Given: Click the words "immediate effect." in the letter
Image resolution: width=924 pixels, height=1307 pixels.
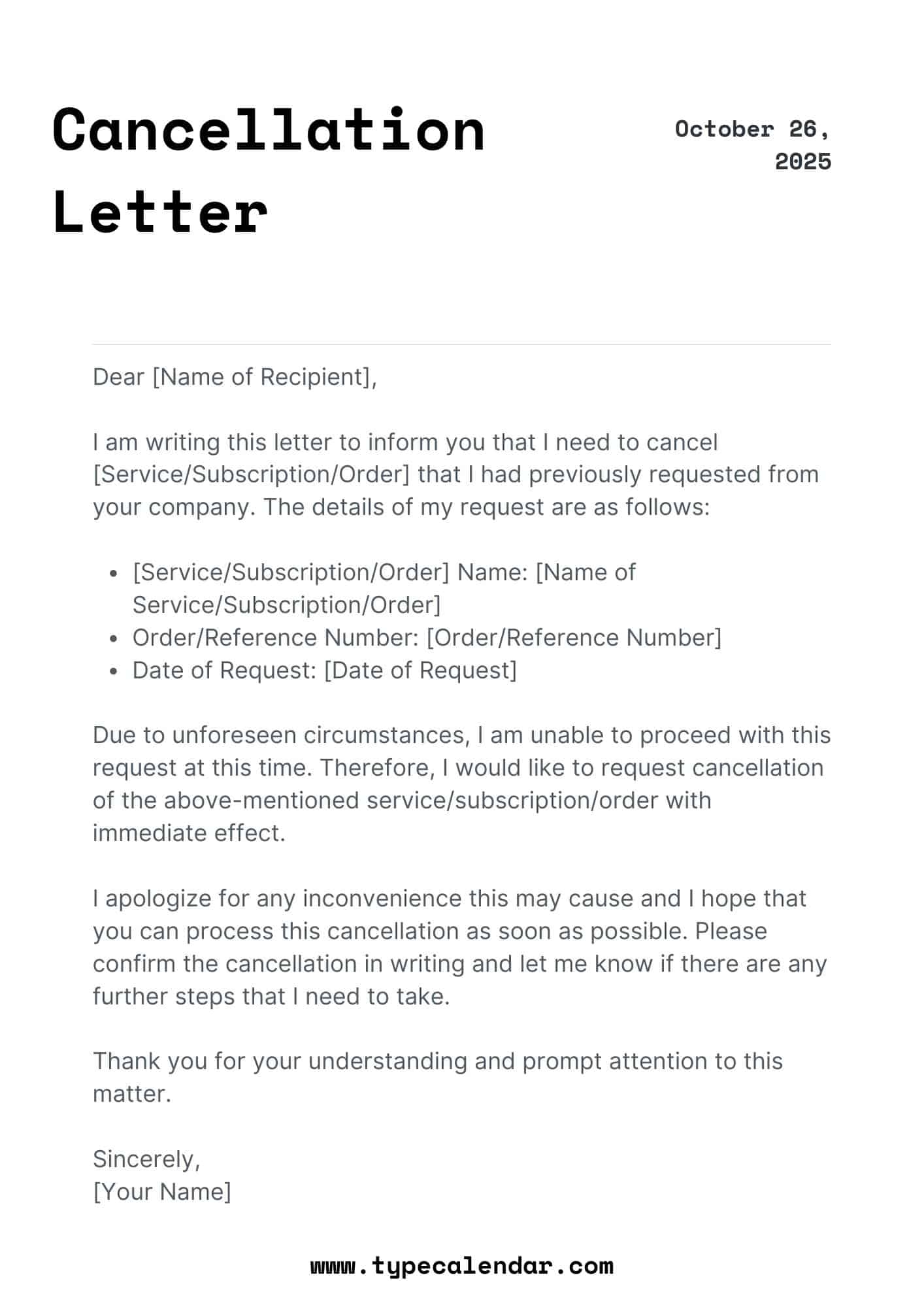Looking at the screenshot, I should click(189, 833).
